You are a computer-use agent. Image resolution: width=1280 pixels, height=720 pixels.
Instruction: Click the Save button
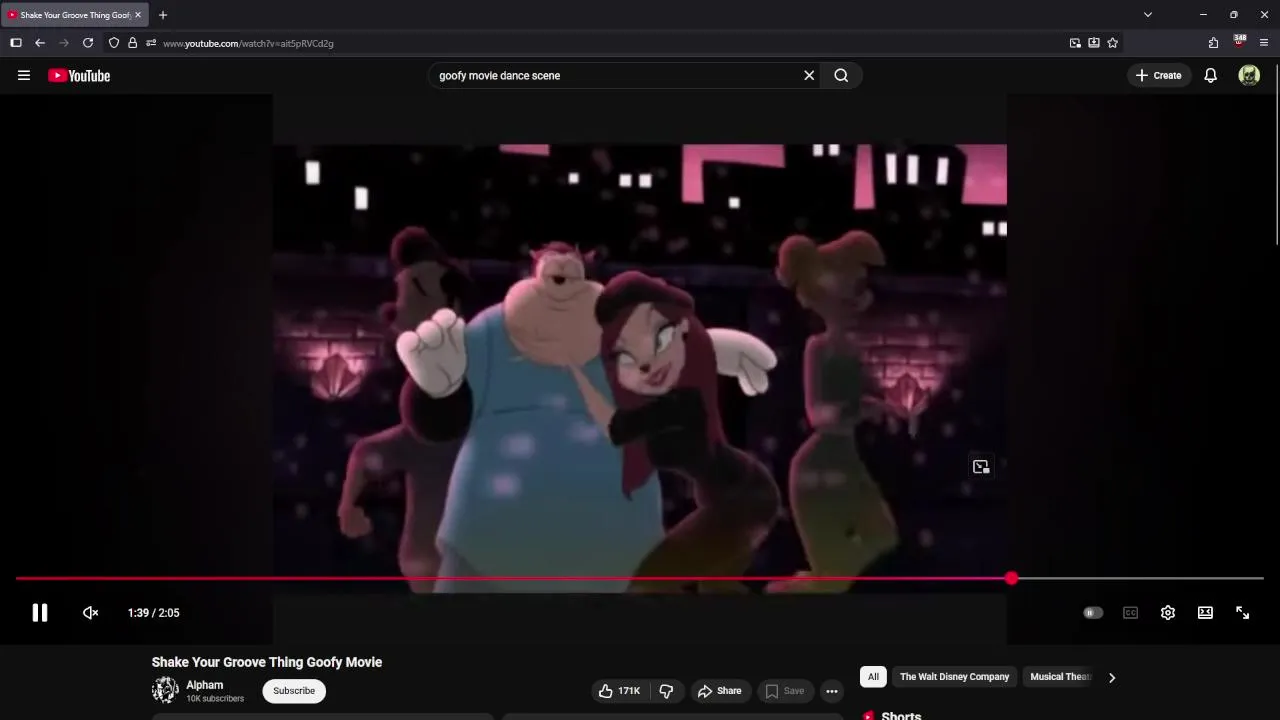pyautogui.click(x=785, y=691)
